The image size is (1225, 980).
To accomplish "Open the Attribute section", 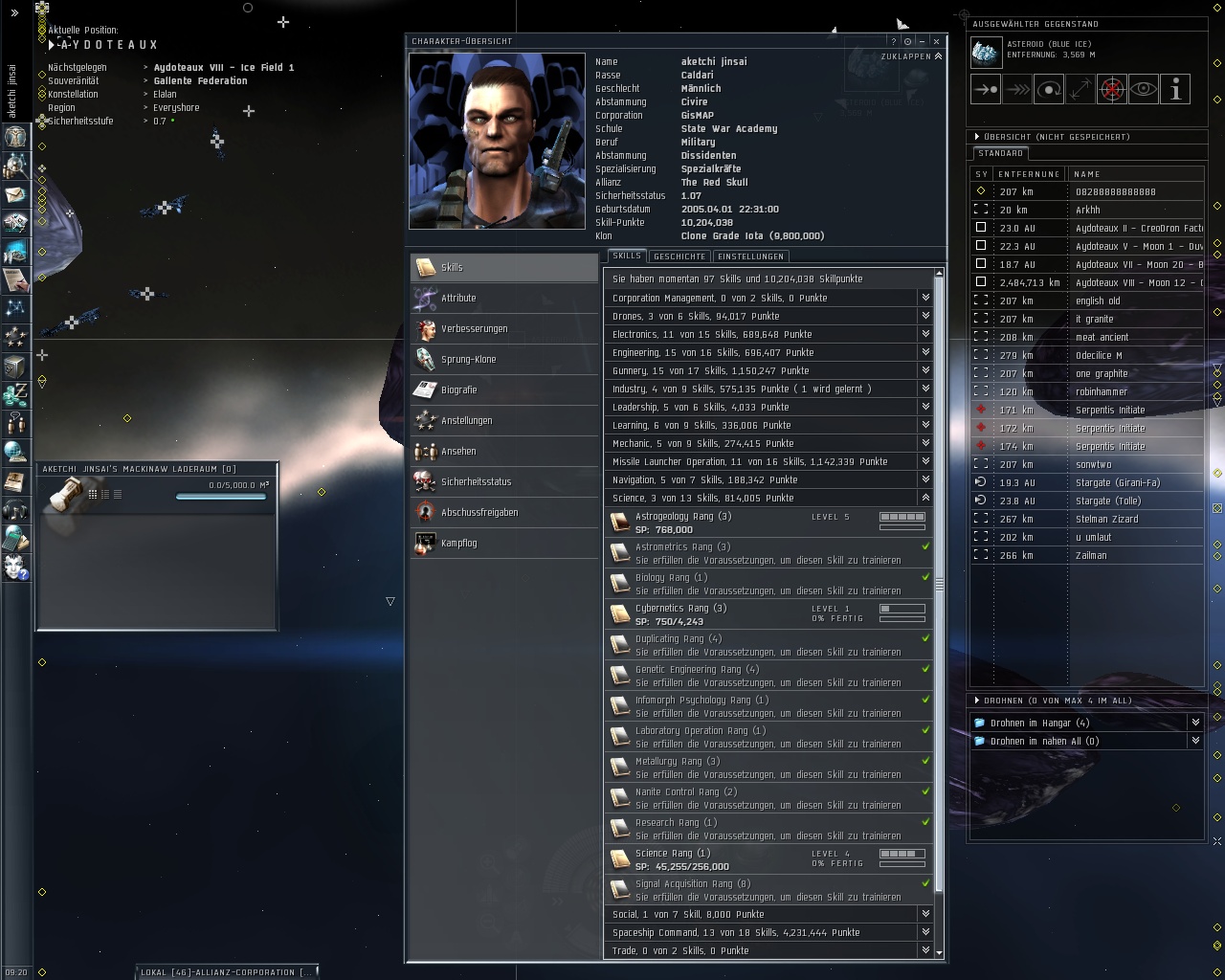I will coord(504,298).
